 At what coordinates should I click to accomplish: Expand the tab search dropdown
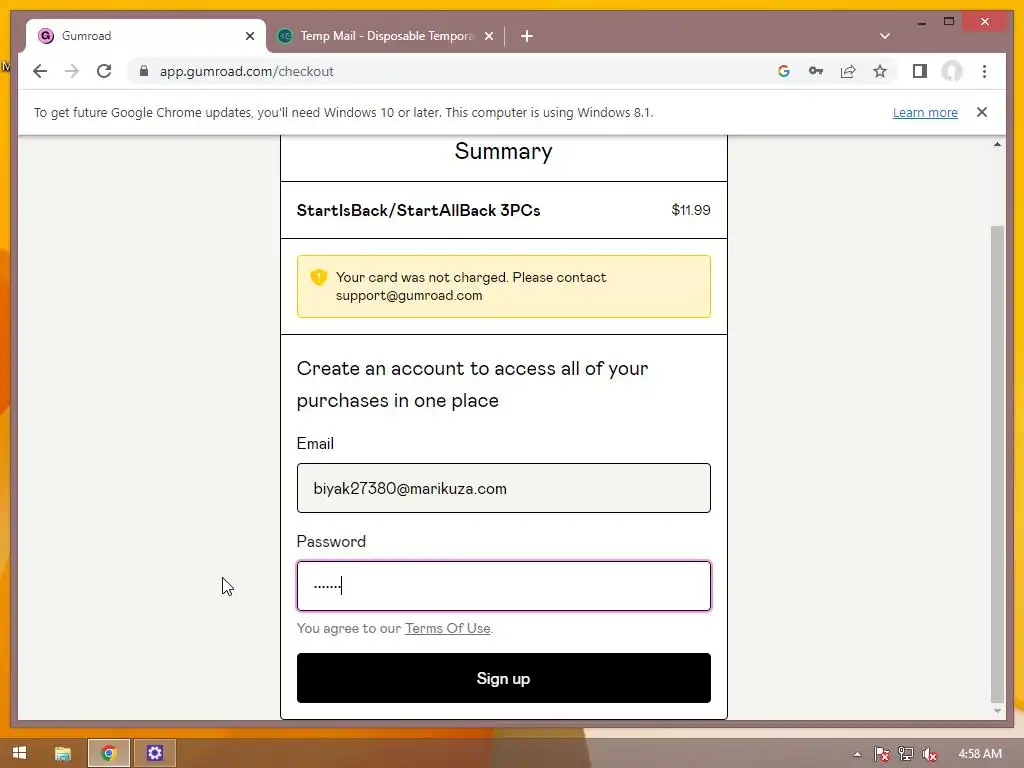pyautogui.click(x=884, y=36)
